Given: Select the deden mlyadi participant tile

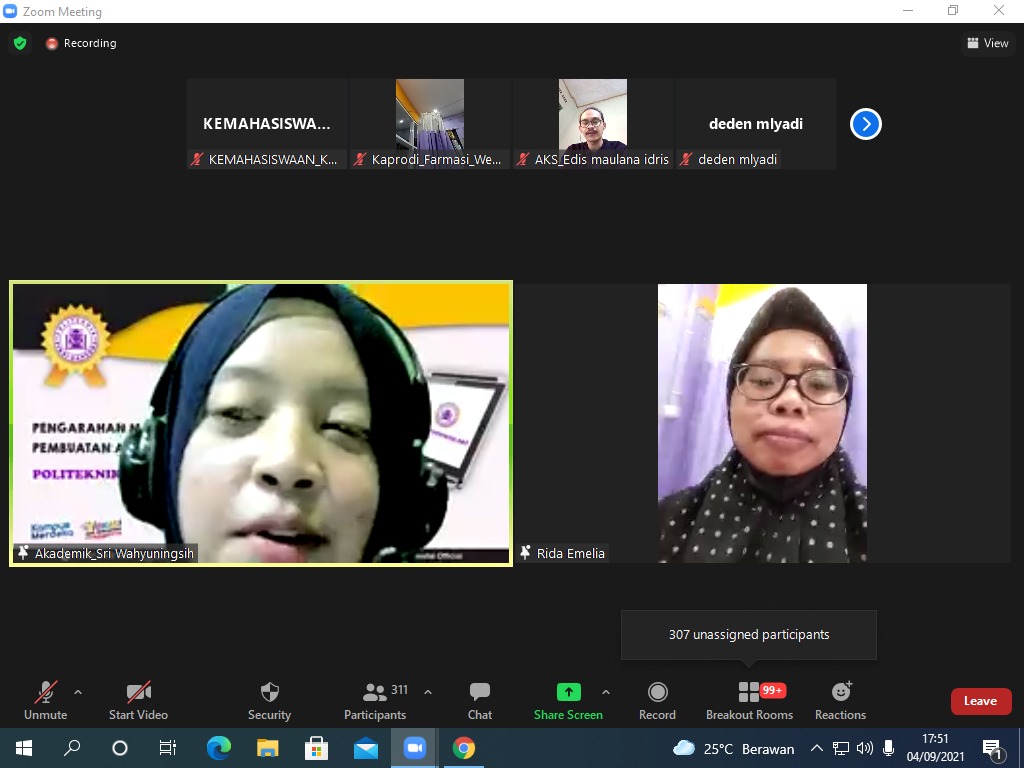Looking at the screenshot, I should (756, 124).
